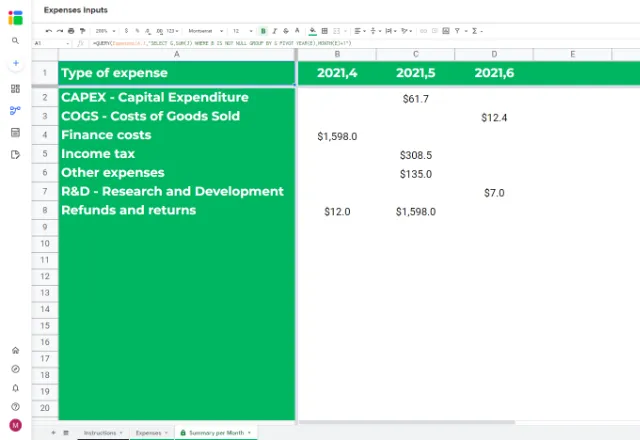Click the horizontal scrollbar

[x=407, y=422]
